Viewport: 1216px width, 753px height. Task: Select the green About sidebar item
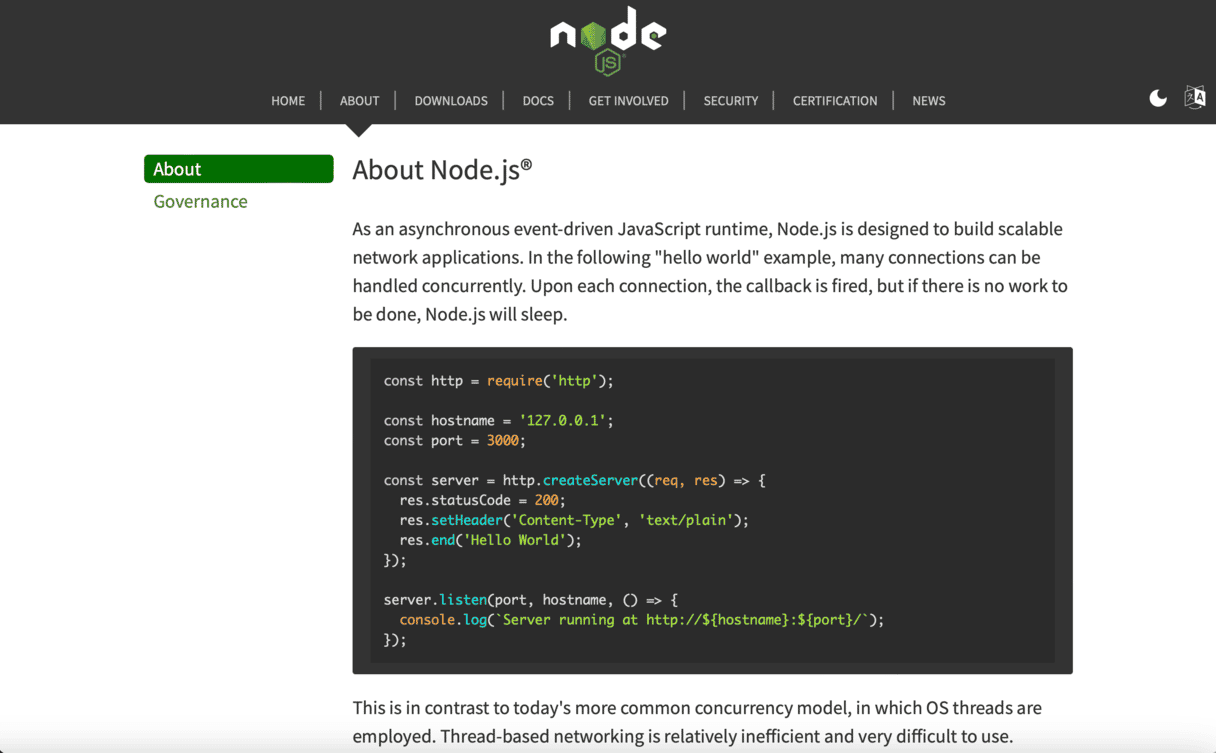238,169
